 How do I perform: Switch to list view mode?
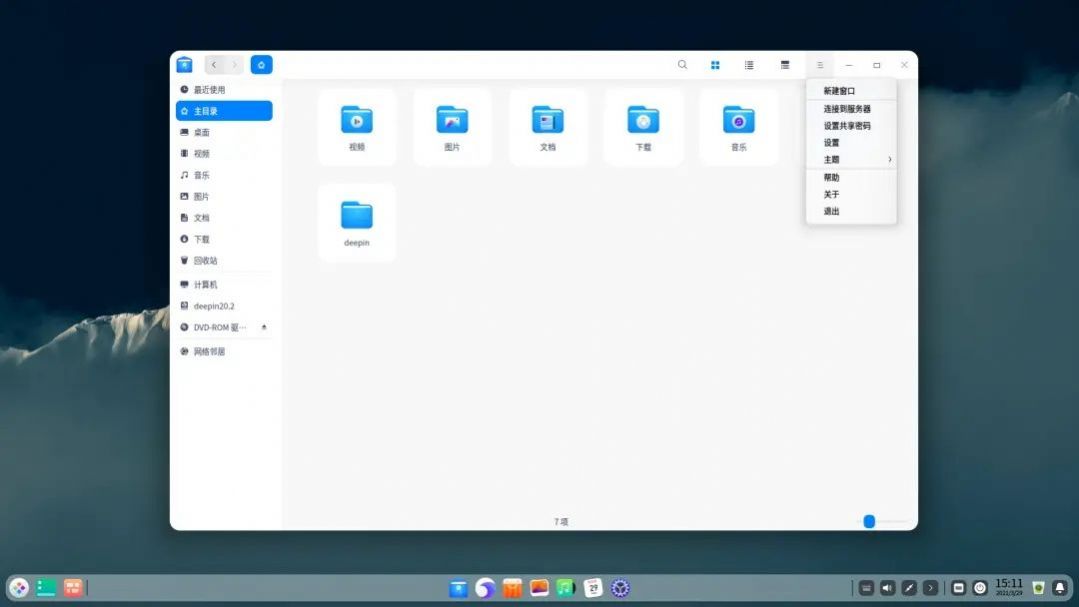tap(749, 64)
